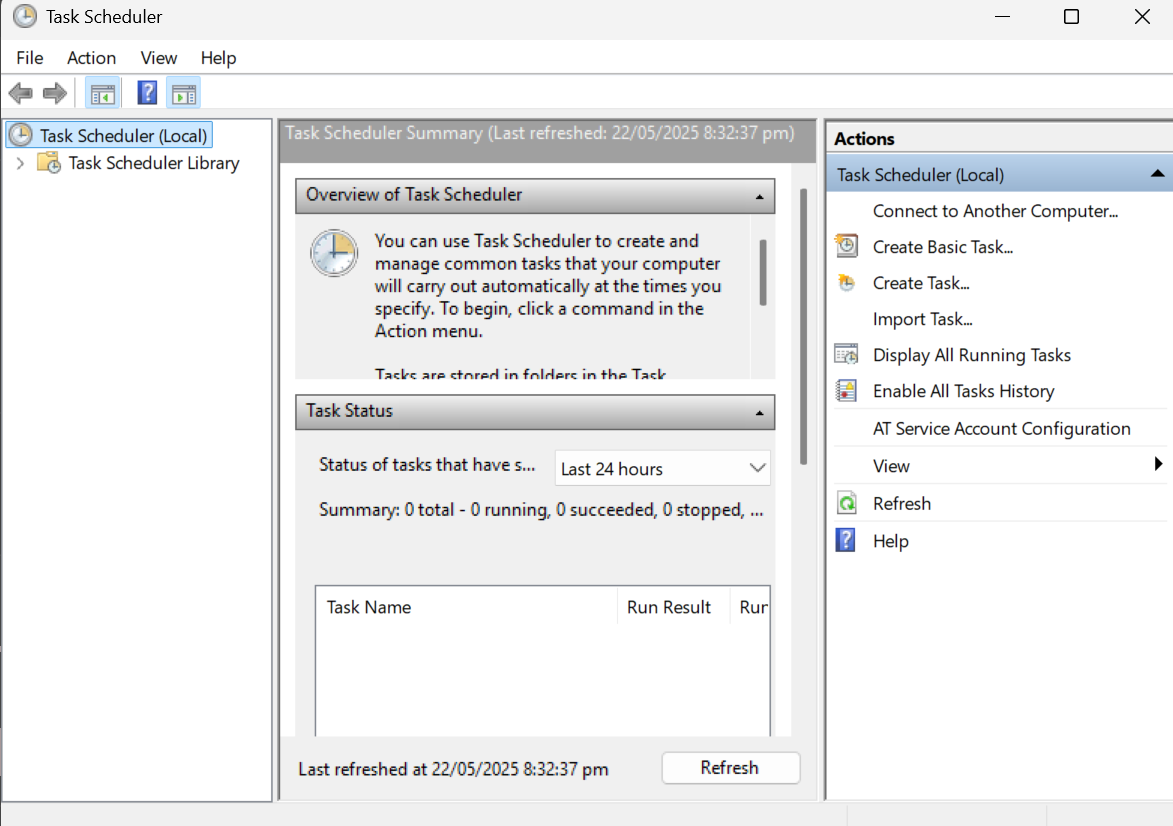Expand the View submenu in Actions pane
Viewport: 1173px width, 826px height.
coord(1159,465)
